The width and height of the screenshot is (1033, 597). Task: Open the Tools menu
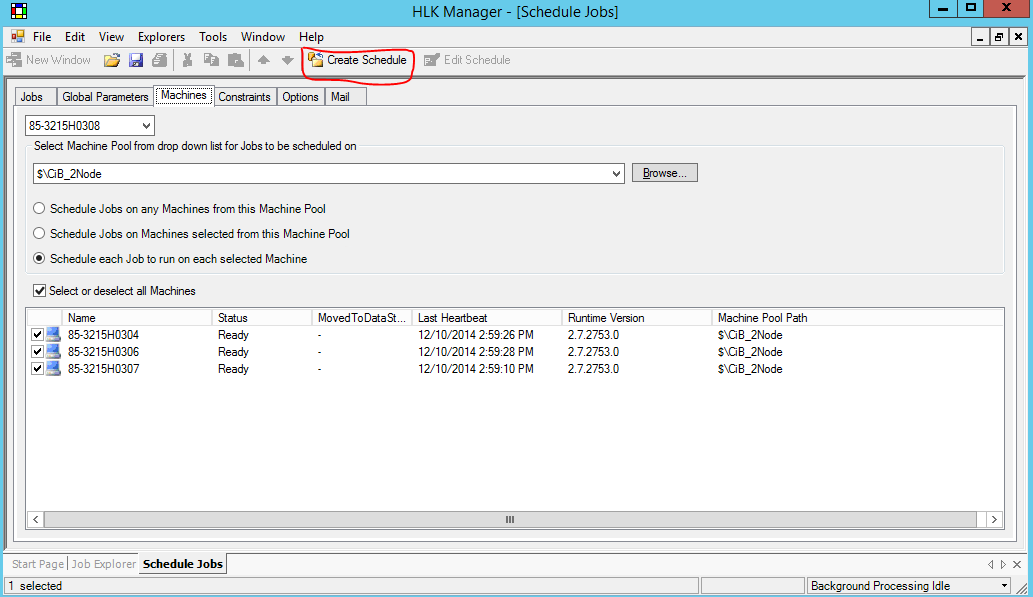[x=213, y=37]
